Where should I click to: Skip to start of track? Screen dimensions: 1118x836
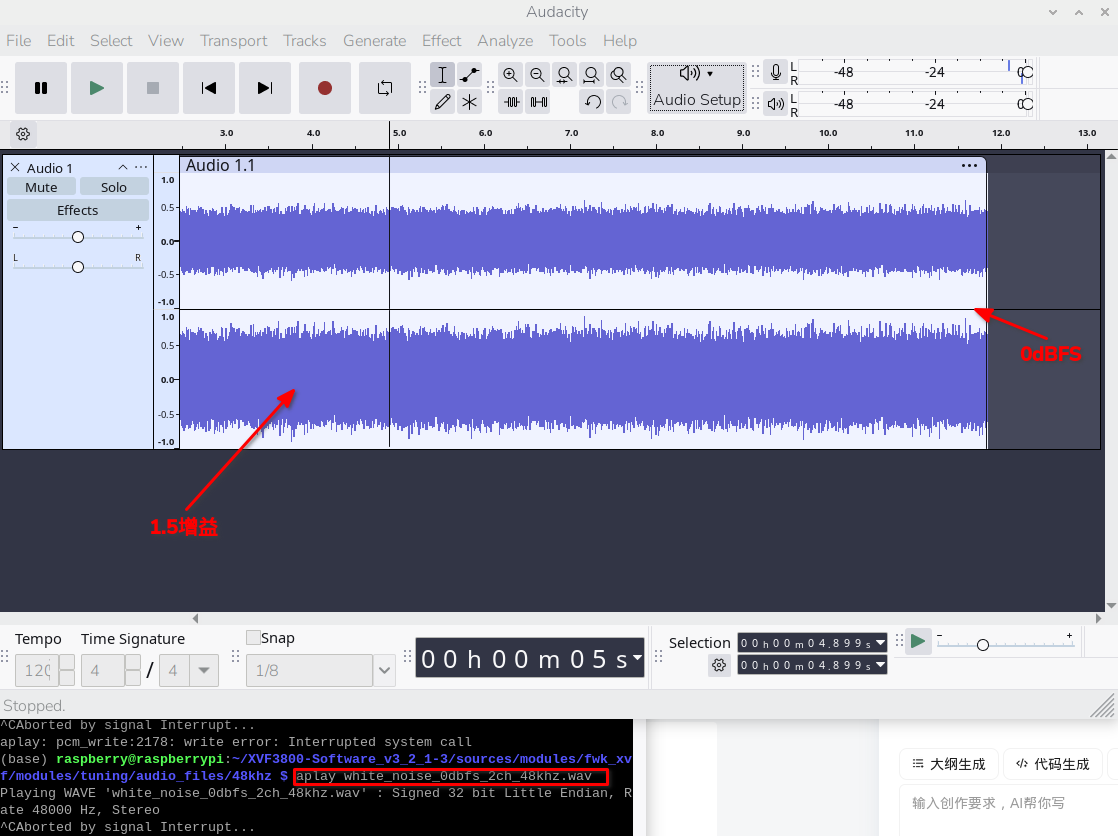pyautogui.click(x=209, y=88)
